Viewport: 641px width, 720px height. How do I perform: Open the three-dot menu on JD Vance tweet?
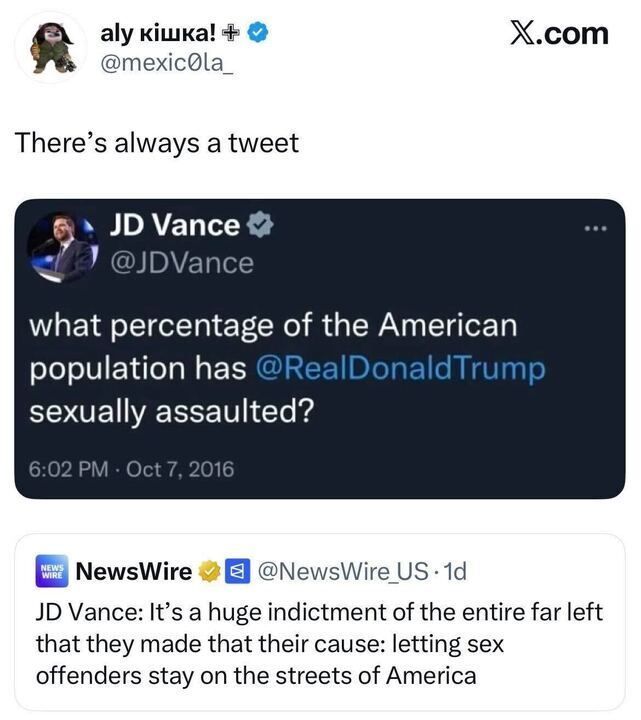tap(597, 229)
